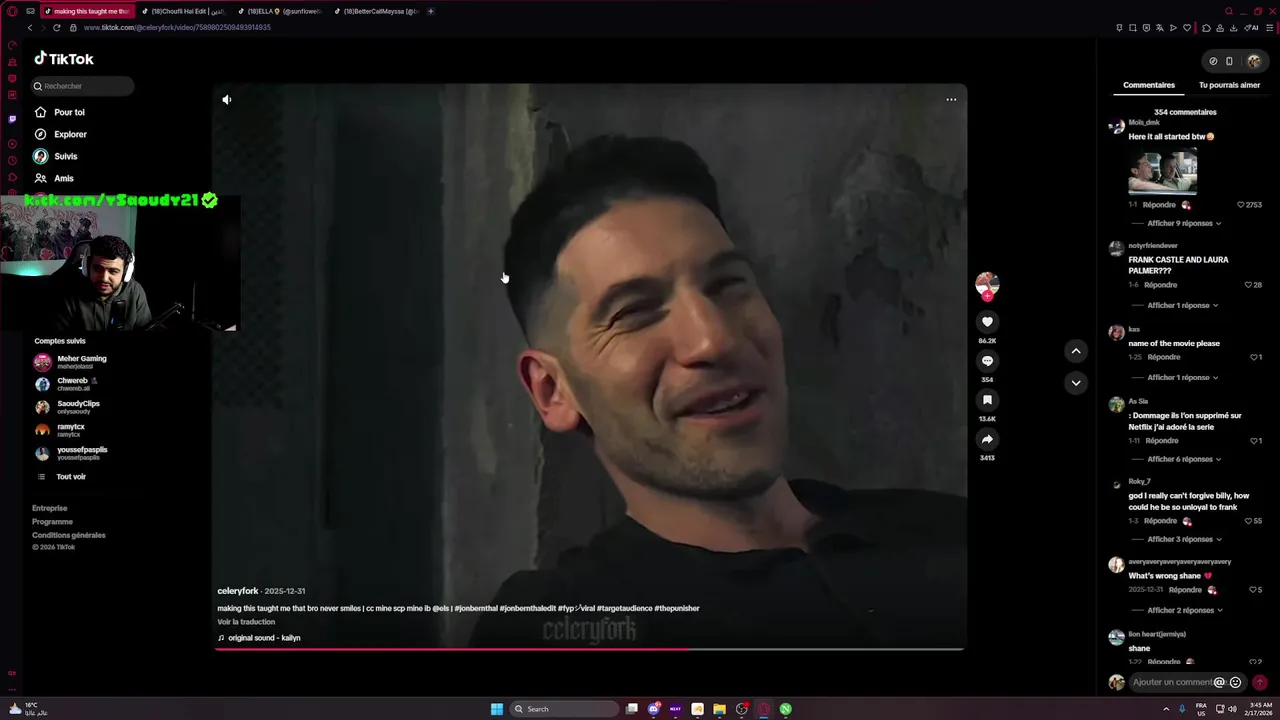This screenshot has height=720, width=1280.
Task: Expand the Entreprise footer section
Action: click(x=50, y=508)
